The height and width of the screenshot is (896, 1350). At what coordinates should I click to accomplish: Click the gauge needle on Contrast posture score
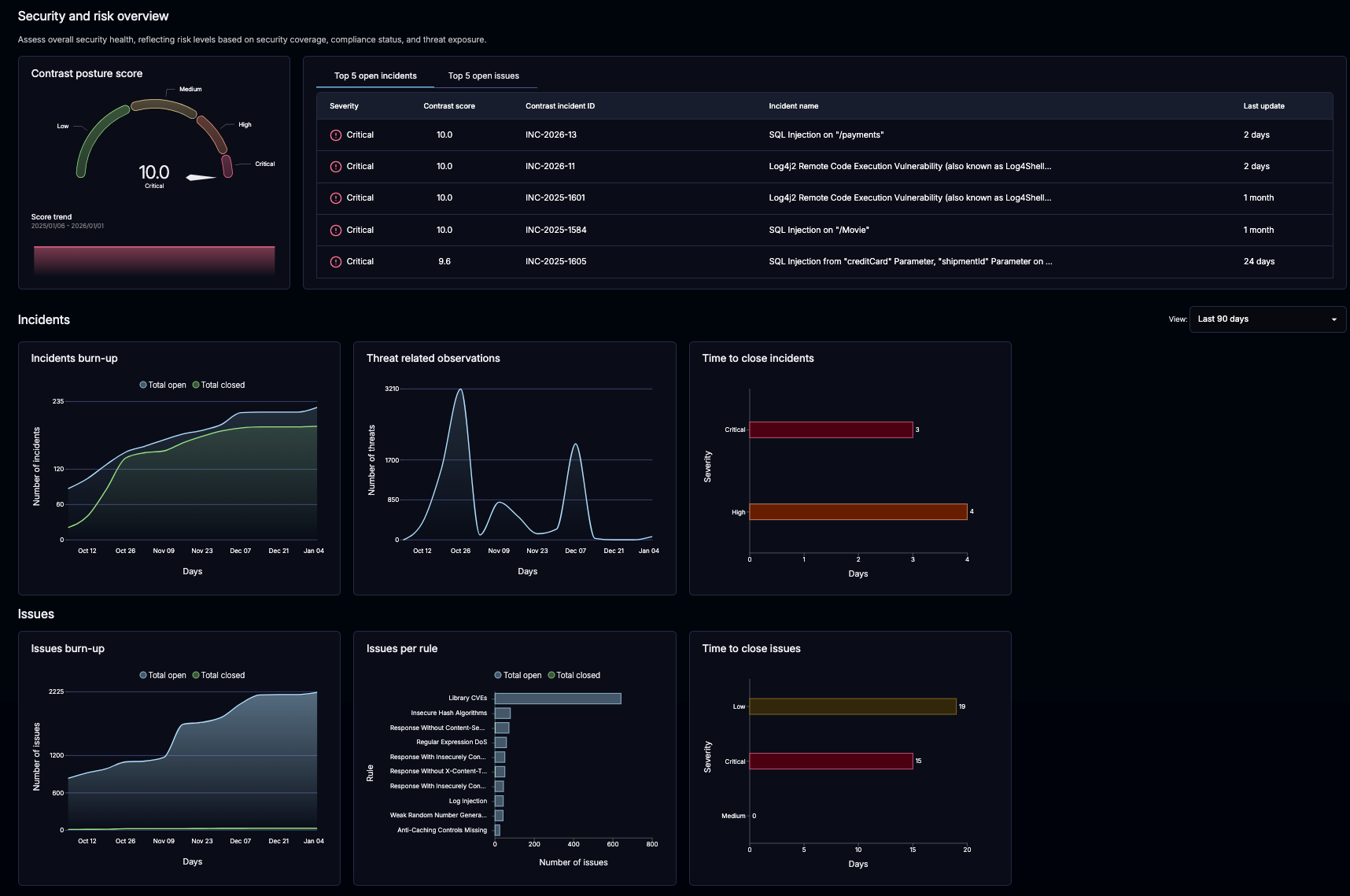coord(202,176)
